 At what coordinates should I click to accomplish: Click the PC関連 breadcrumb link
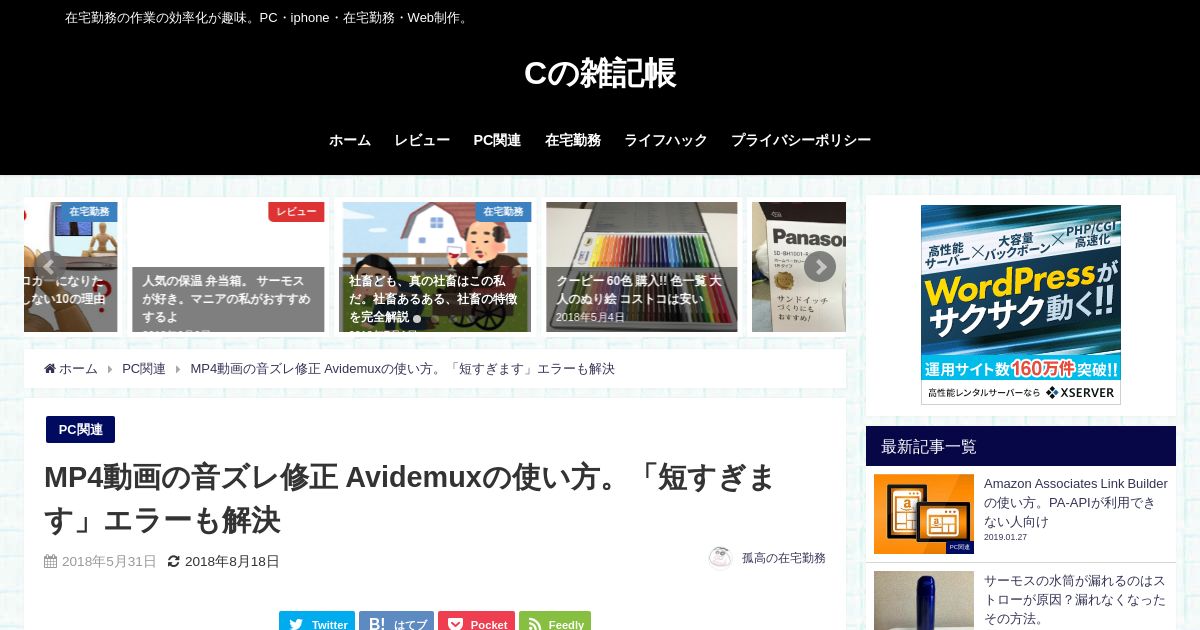tap(144, 369)
